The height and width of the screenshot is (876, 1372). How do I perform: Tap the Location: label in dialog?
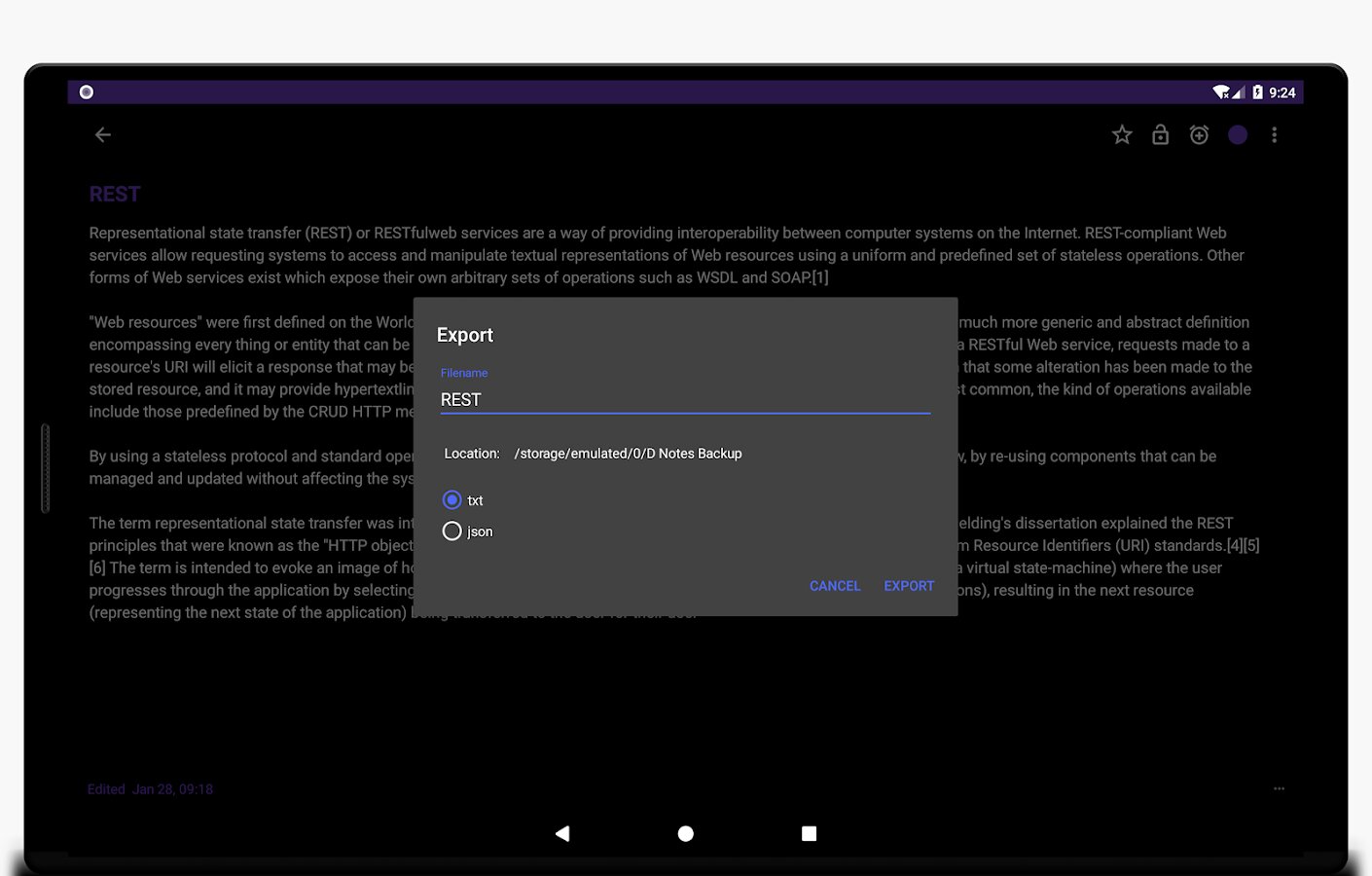(472, 454)
